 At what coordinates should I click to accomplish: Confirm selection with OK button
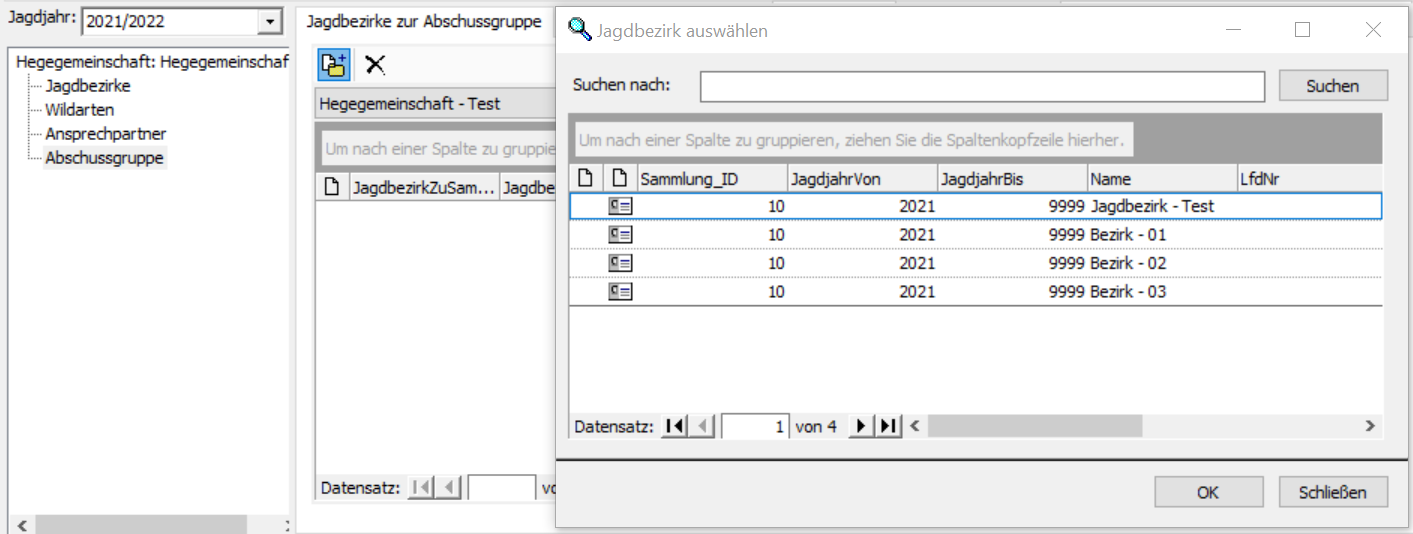(x=1207, y=492)
